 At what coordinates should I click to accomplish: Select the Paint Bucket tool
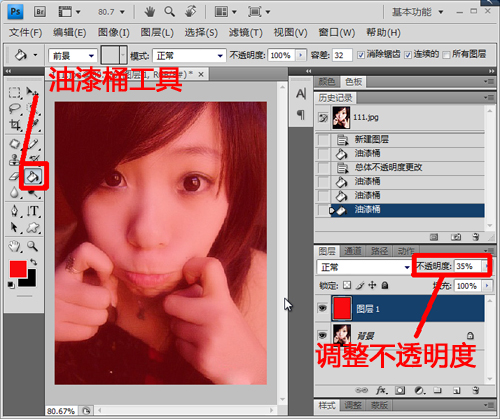pos(33,176)
